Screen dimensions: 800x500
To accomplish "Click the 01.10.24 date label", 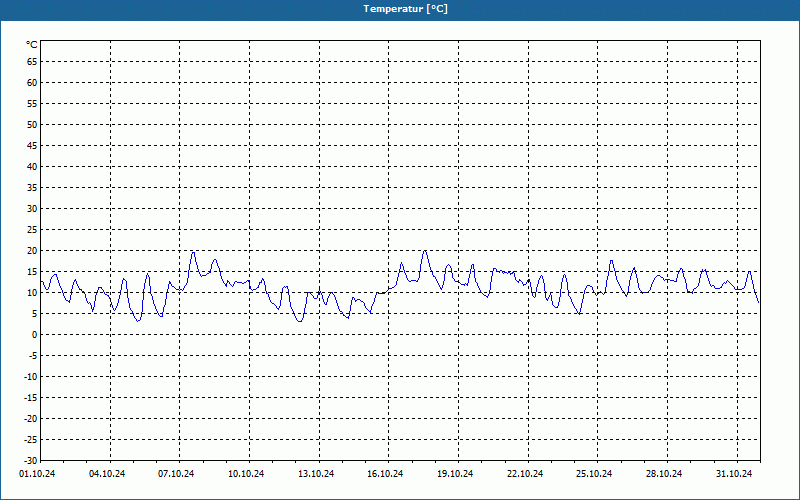I will point(37,474).
